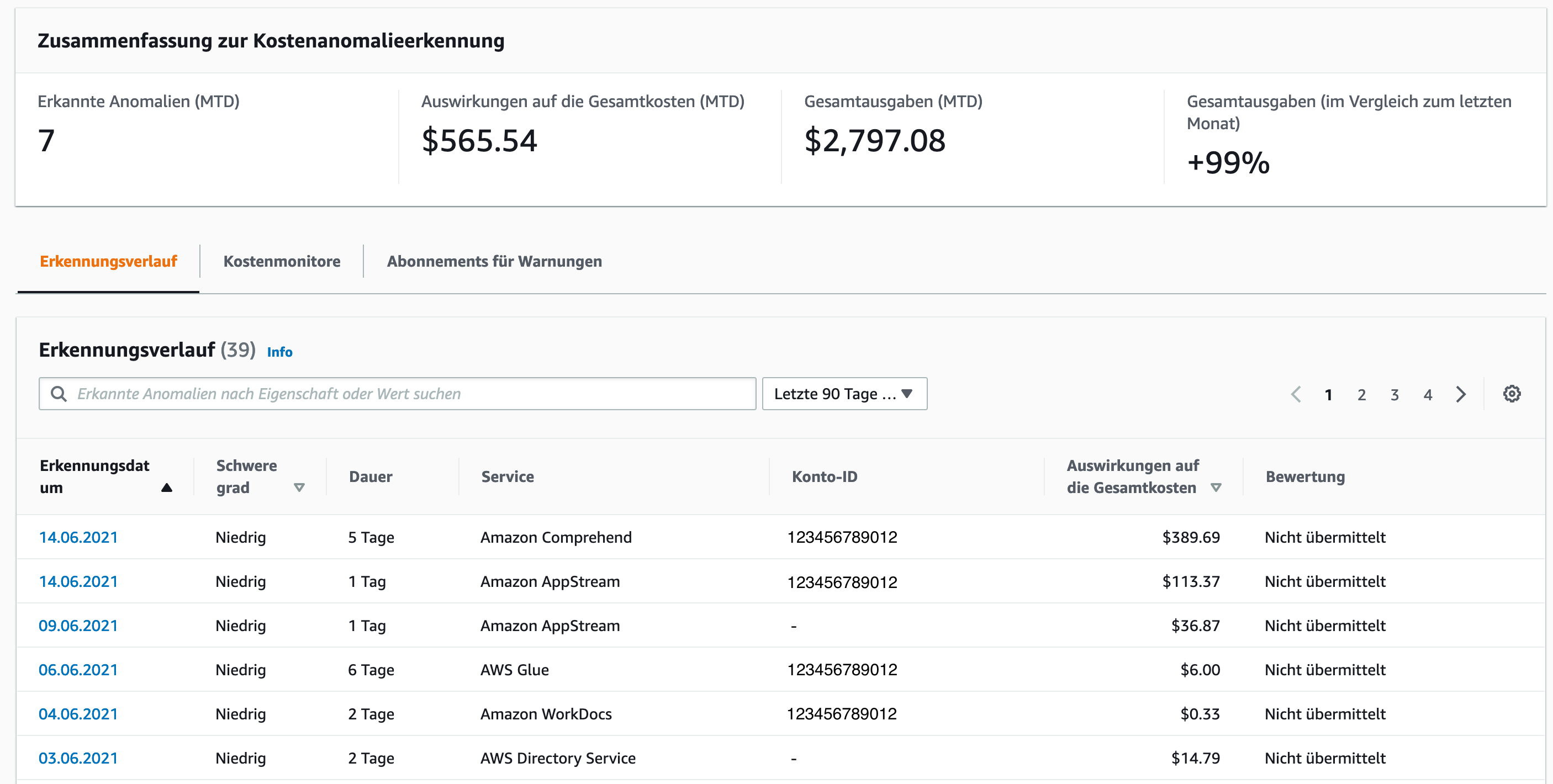This screenshot has width=1553, height=784.
Task: Open Abonnements für Warnungen tab
Action: tap(494, 261)
